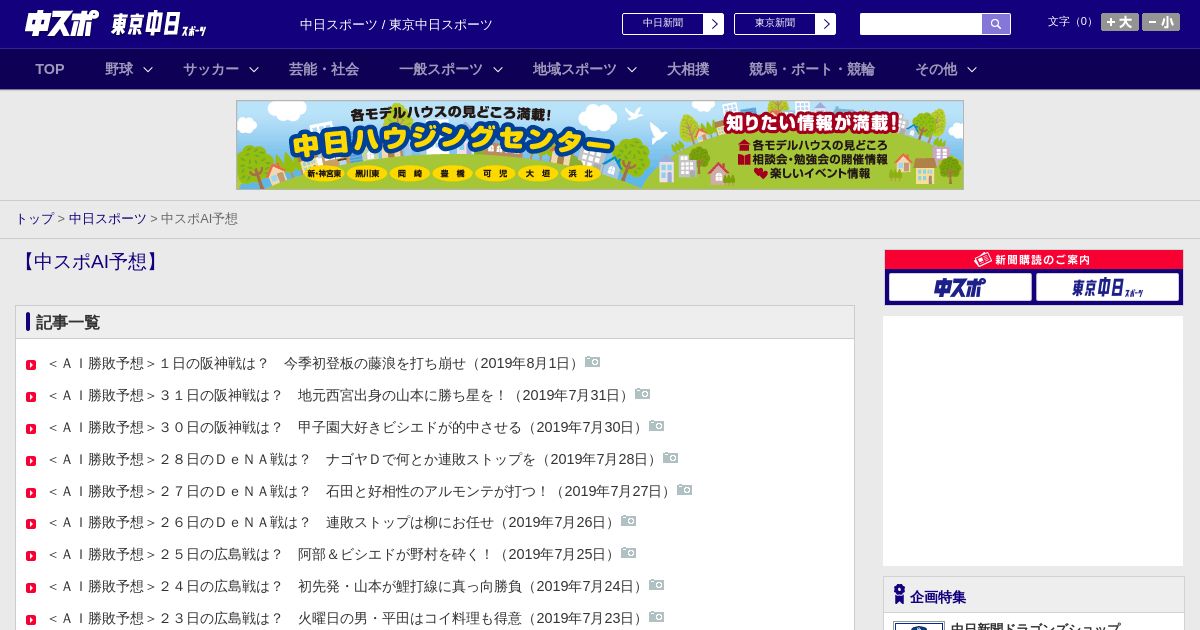The width and height of the screenshot is (1200, 630).
Task: Open article about 1日の阪神戦 藤浪
Action: (x=315, y=363)
